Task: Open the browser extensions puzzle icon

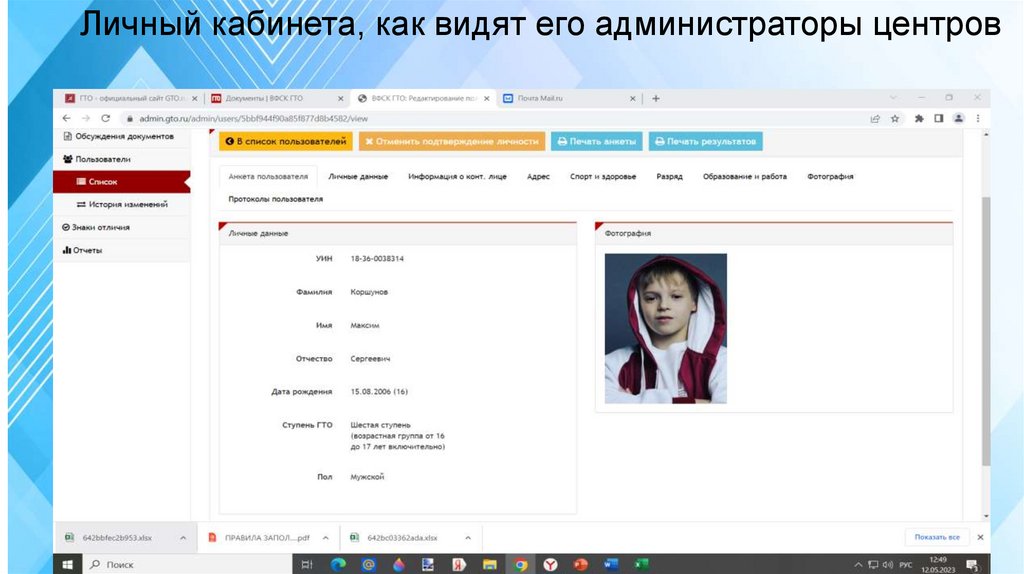Action: tap(918, 118)
